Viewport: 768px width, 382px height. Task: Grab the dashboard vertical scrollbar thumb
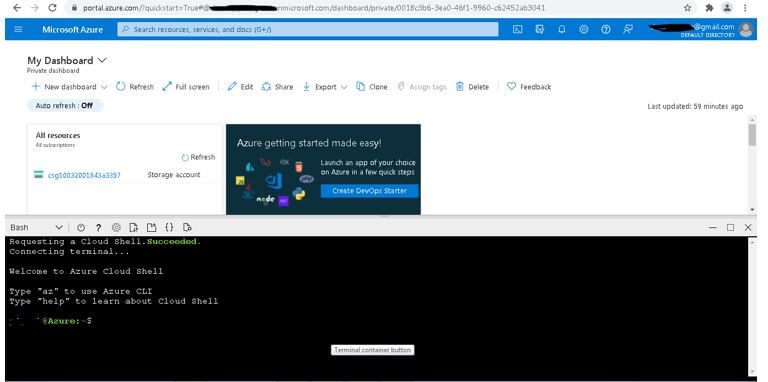pyautogui.click(x=752, y=135)
